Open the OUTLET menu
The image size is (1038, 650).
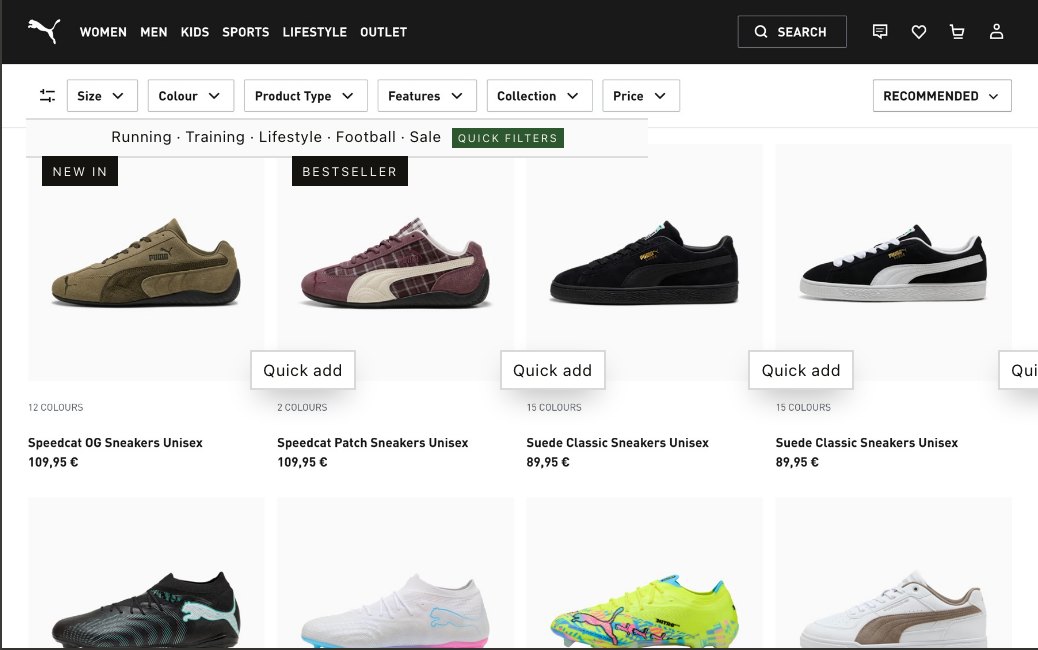coord(383,32)
